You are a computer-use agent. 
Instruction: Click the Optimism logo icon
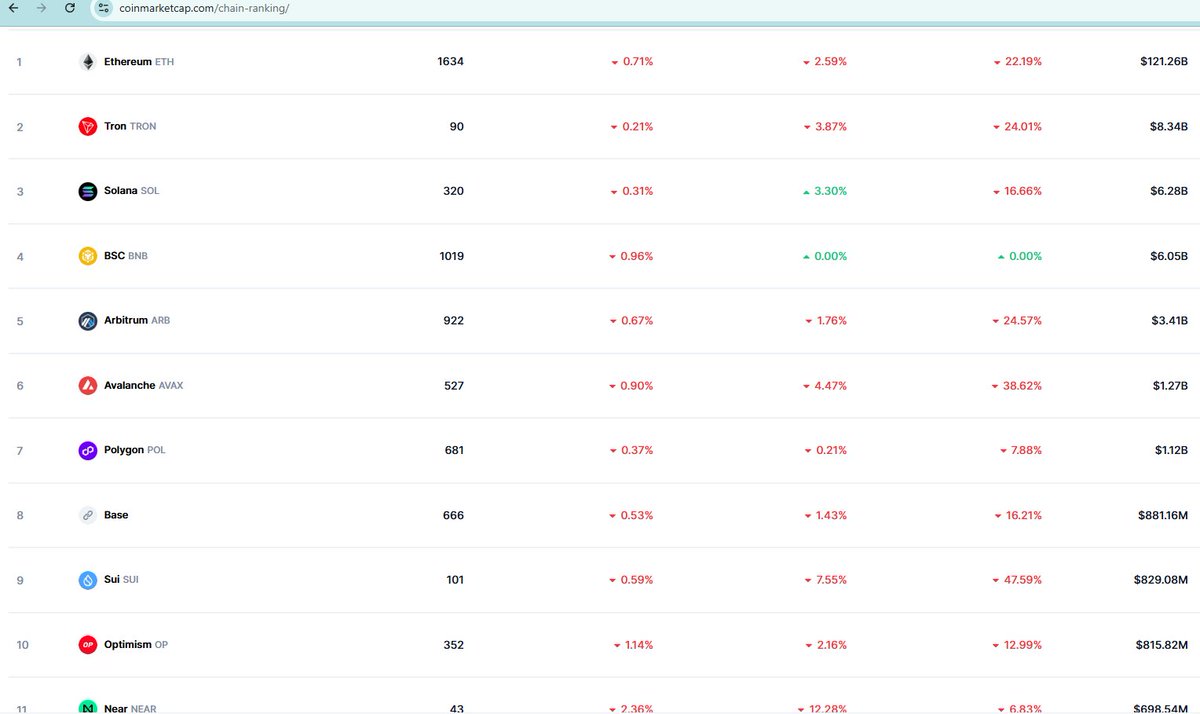88,645
